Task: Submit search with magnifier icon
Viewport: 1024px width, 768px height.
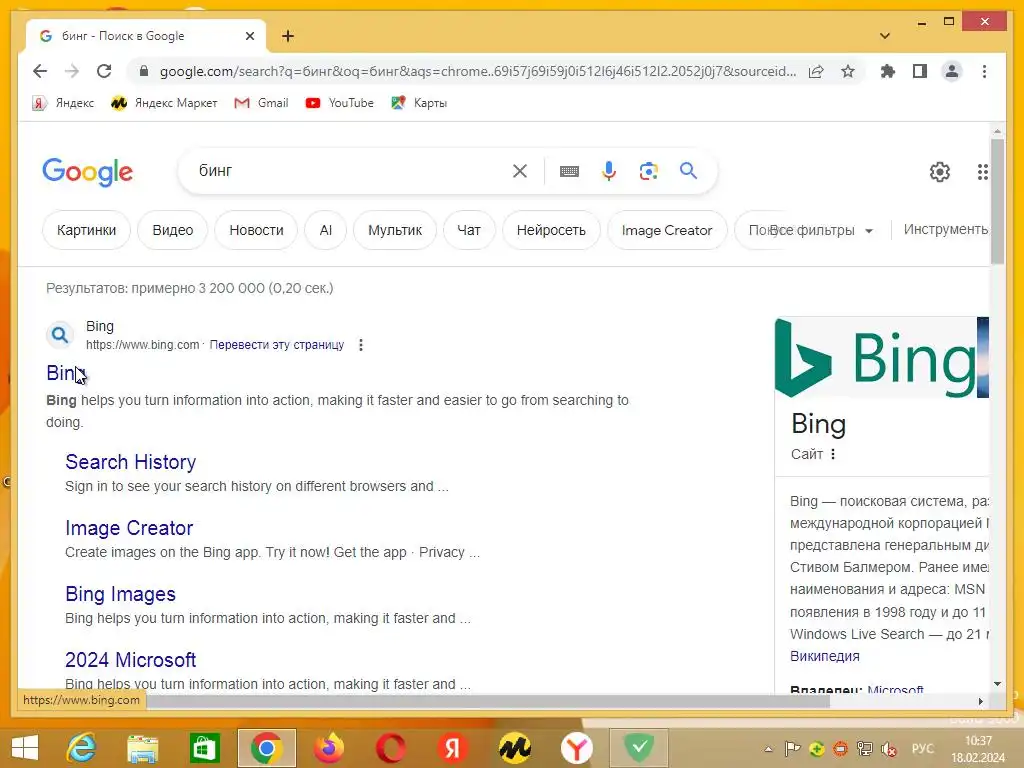Action: [x=688, y=171]
